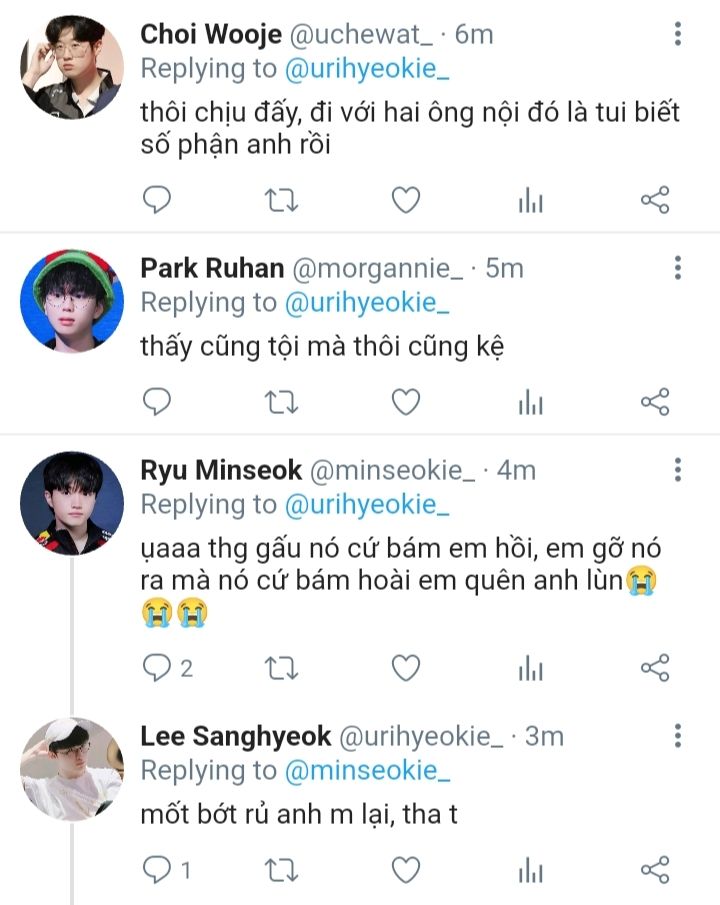Open reply thread on Ryu Minseok's tweet
Image resolution: width=720 pixels, height=905 pixels.
[159, 667]
